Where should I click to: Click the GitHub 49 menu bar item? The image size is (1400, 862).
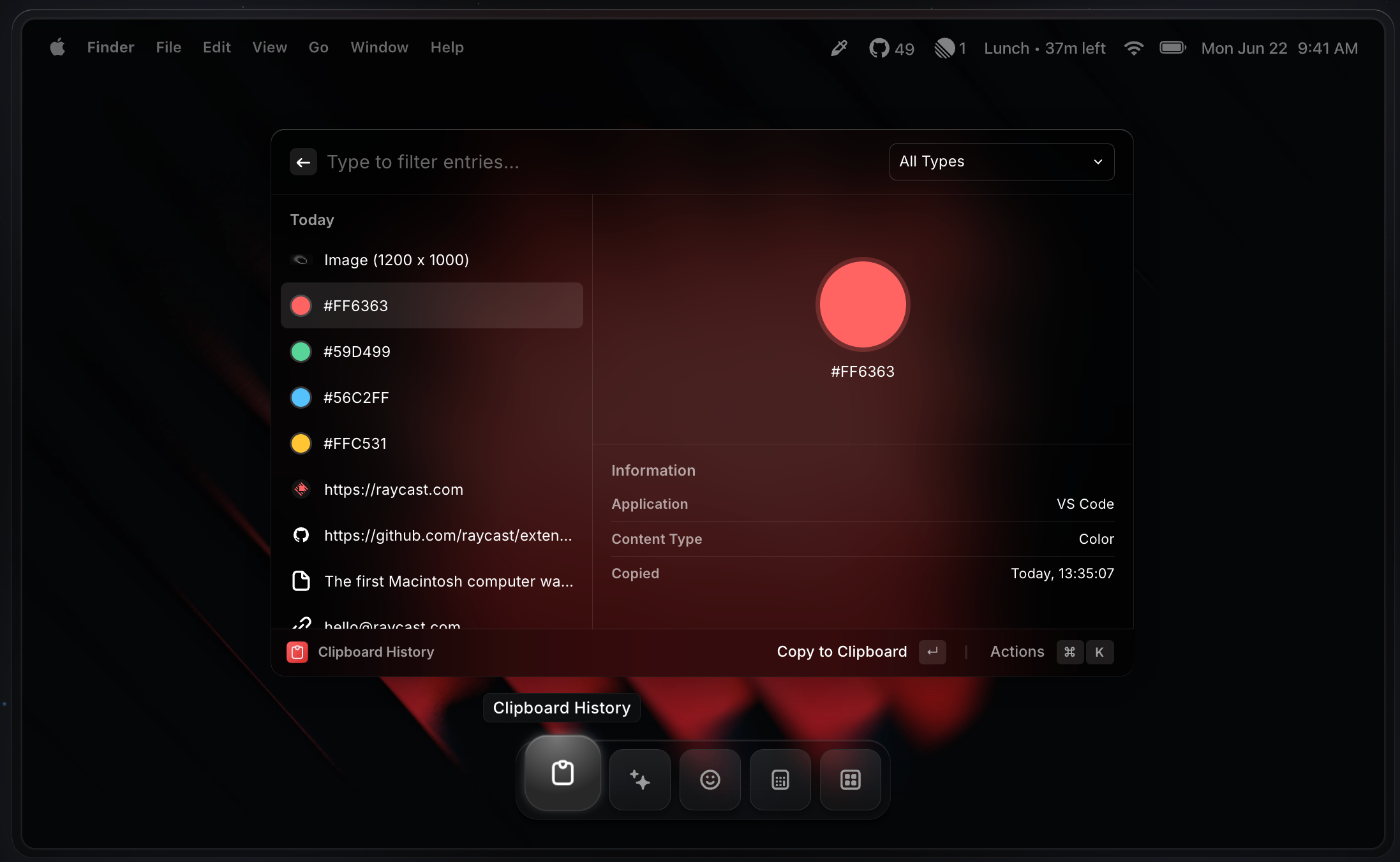pyautogui.click(x=892, y=48)
